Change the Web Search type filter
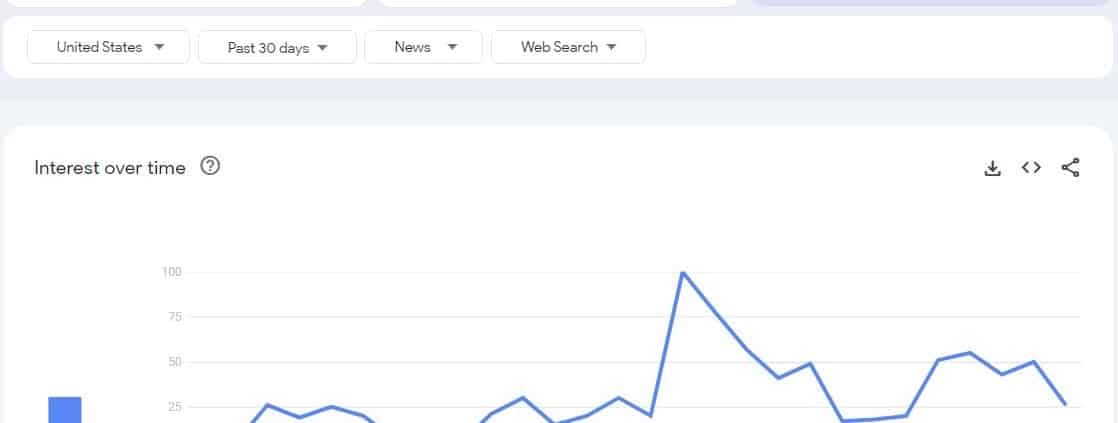This screenshot has height=423, width=1118. coord(568,47)
